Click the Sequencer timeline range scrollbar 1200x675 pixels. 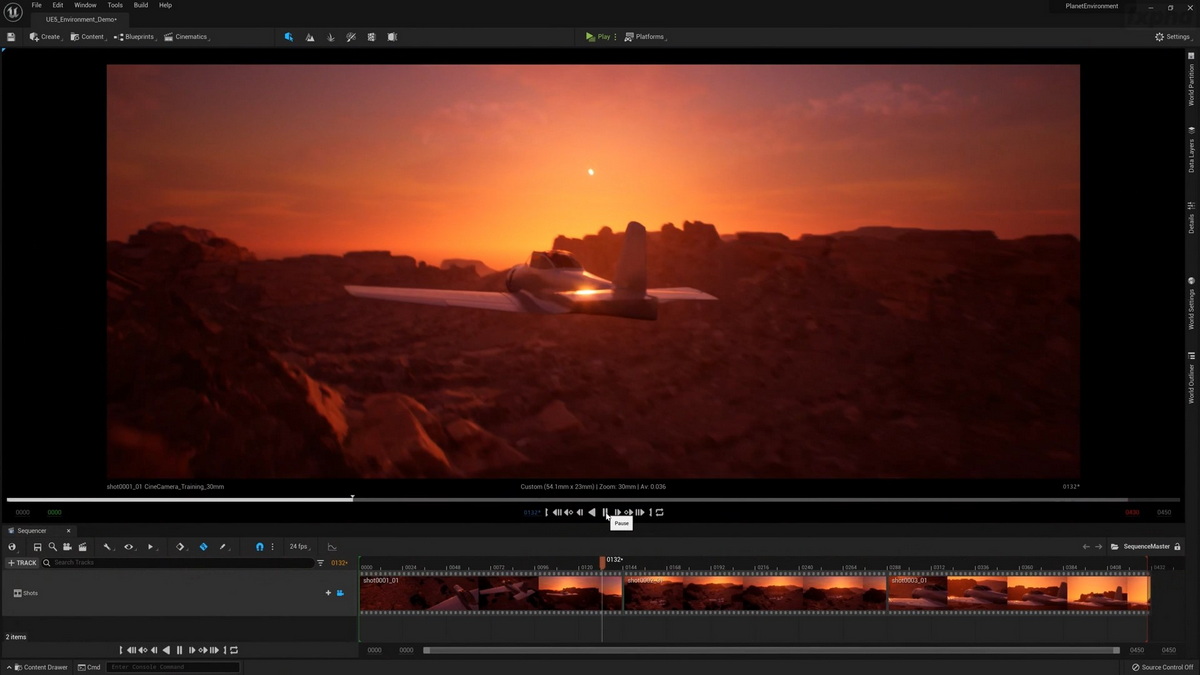[771, 650]
